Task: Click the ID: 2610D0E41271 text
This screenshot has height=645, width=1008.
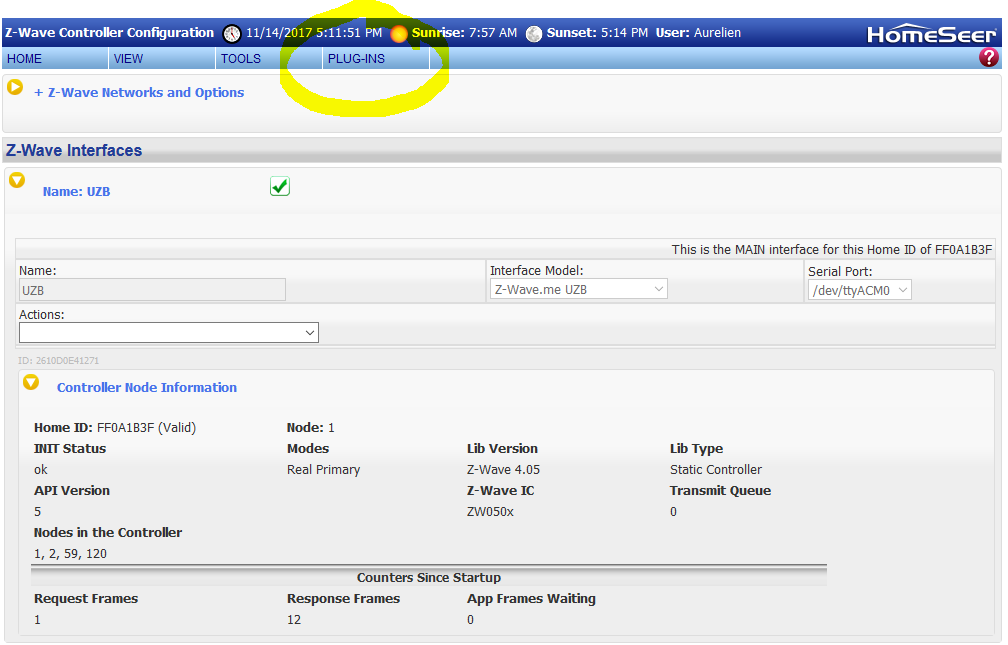Action: tap(58, 361)
